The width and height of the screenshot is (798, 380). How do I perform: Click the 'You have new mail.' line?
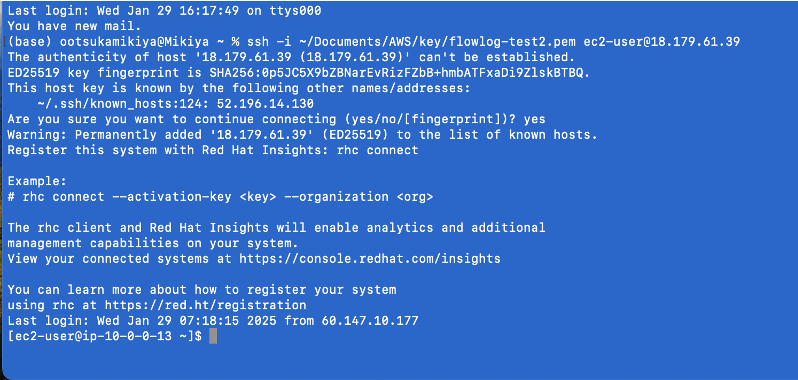pos(75,25)
